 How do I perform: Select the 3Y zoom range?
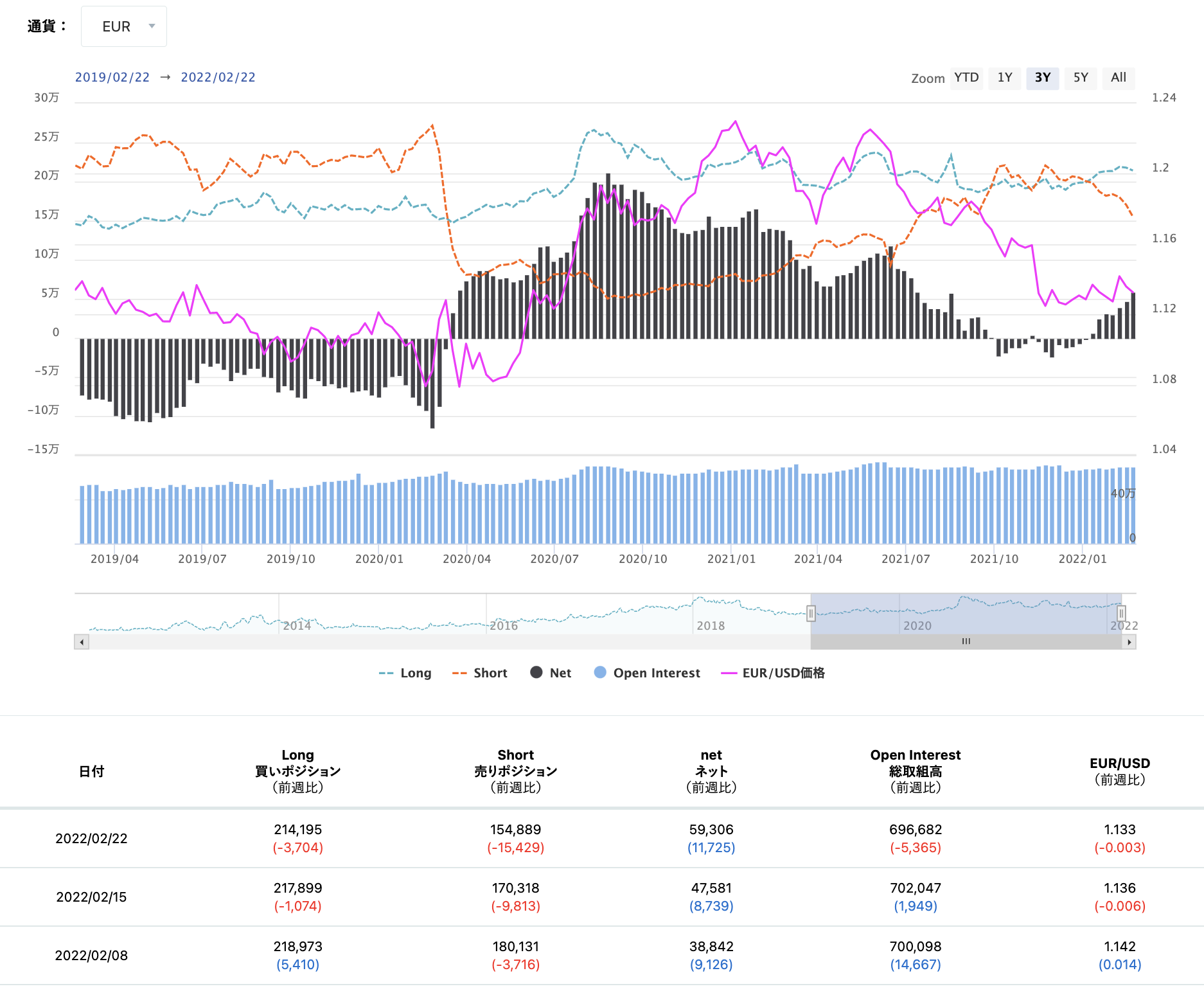[x=1043, y=78]
